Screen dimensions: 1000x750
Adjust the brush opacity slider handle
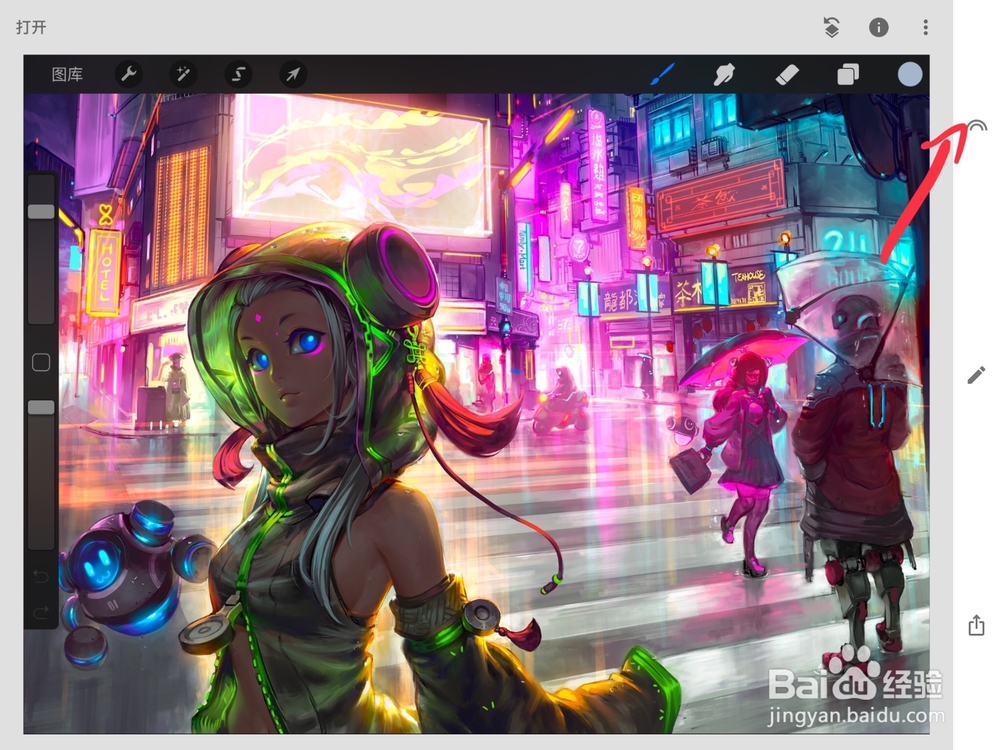point(41,407)
